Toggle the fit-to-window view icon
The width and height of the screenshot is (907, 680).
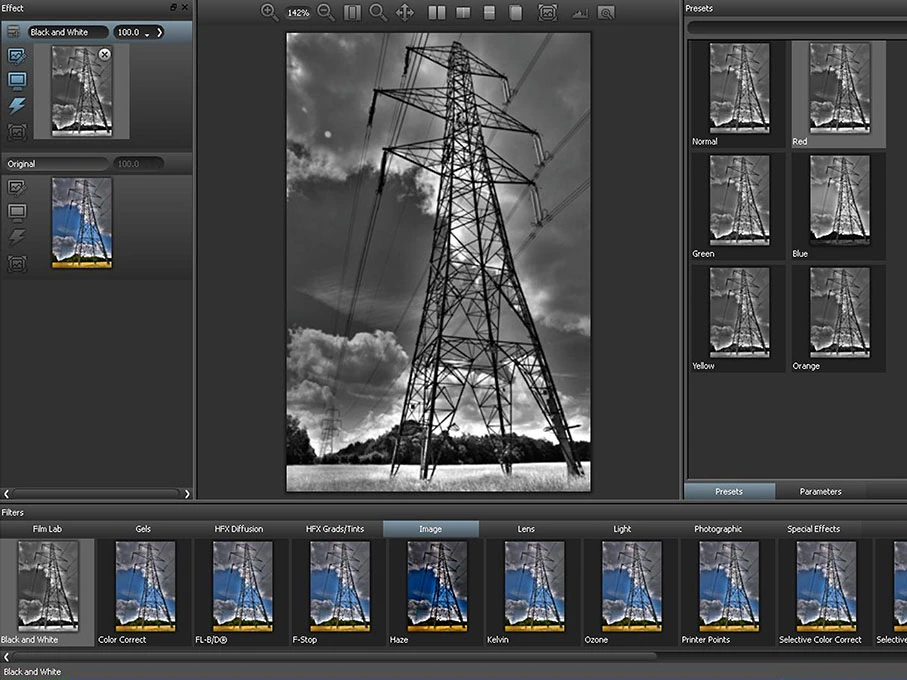[545, 12]
